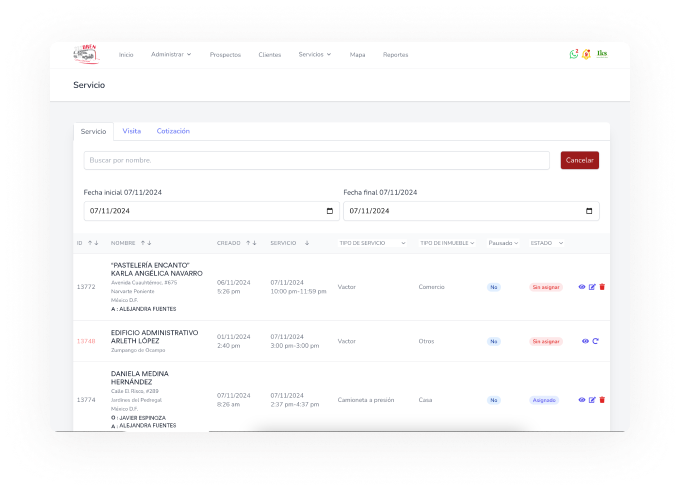
Task: Click refresh icon for Edificio Administrativo row
Action: tap(596, 341)
